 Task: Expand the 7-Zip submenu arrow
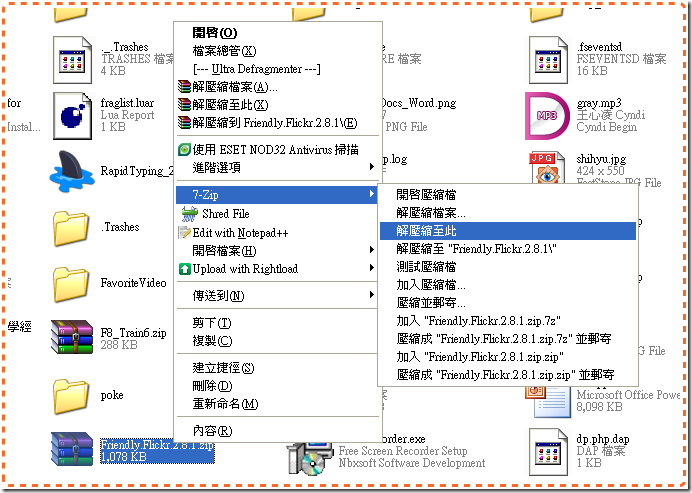click(x=372, y=194)
